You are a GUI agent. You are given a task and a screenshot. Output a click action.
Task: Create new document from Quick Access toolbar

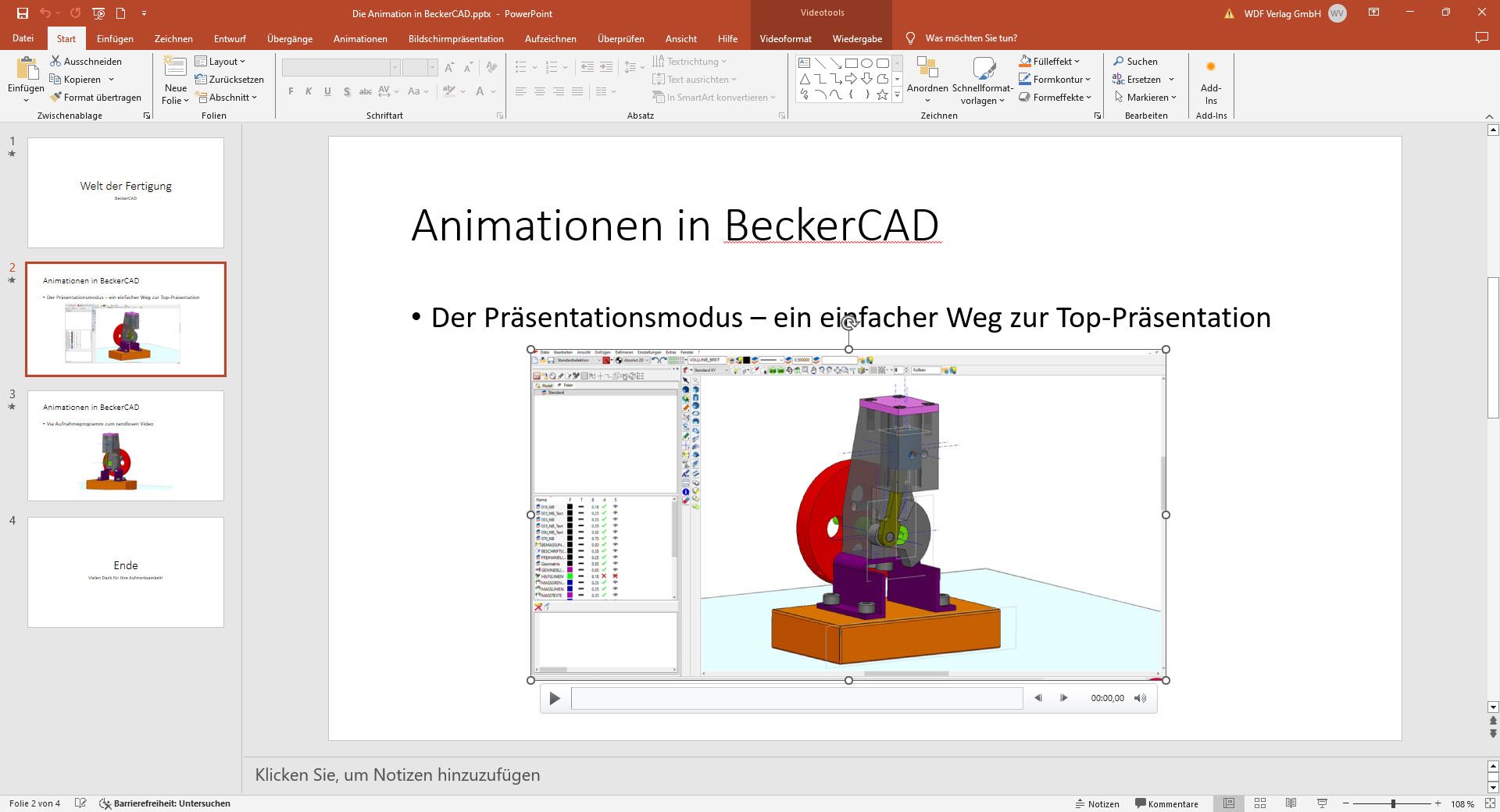[120, 13]
